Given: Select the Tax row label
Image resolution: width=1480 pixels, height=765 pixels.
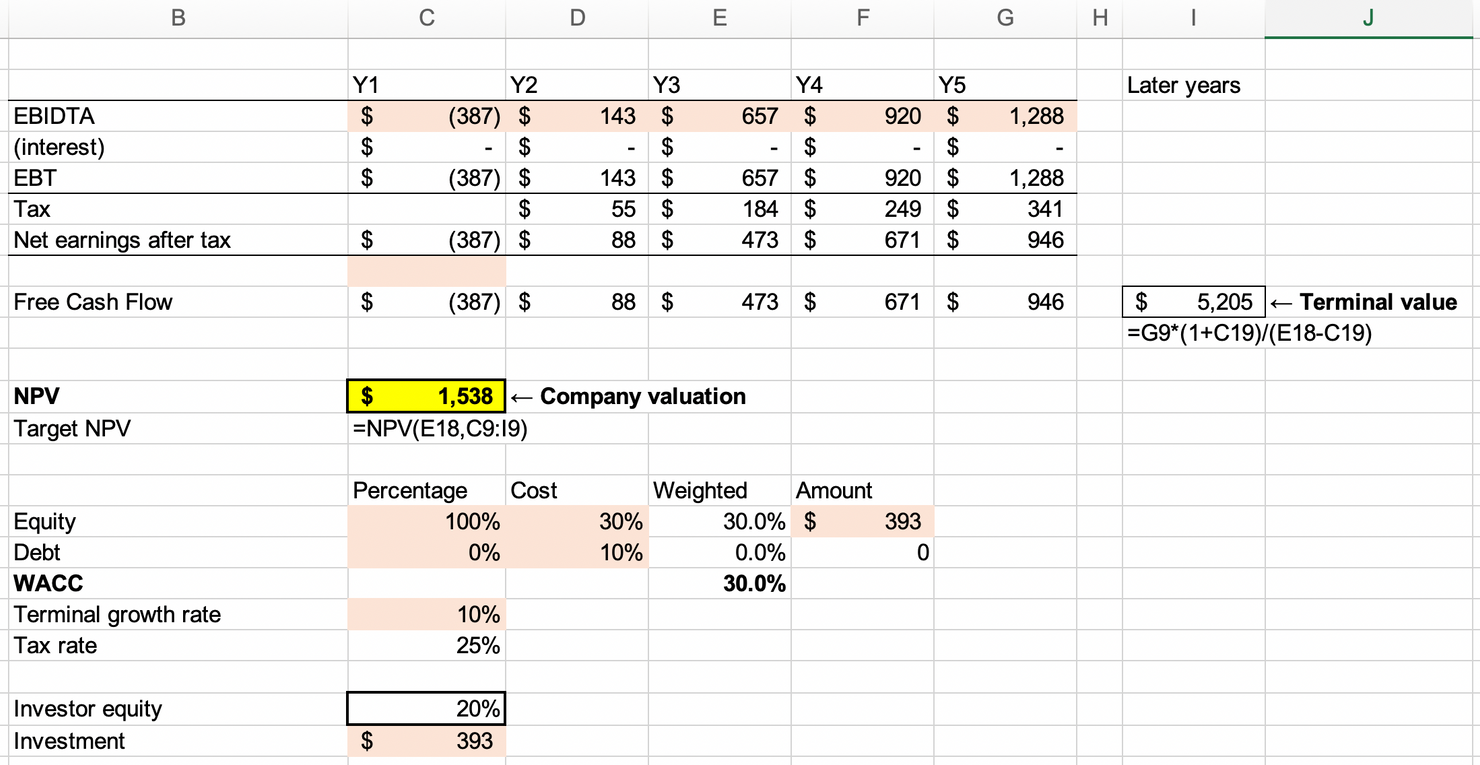Looking at the screenshot, I should click(32, 209).
